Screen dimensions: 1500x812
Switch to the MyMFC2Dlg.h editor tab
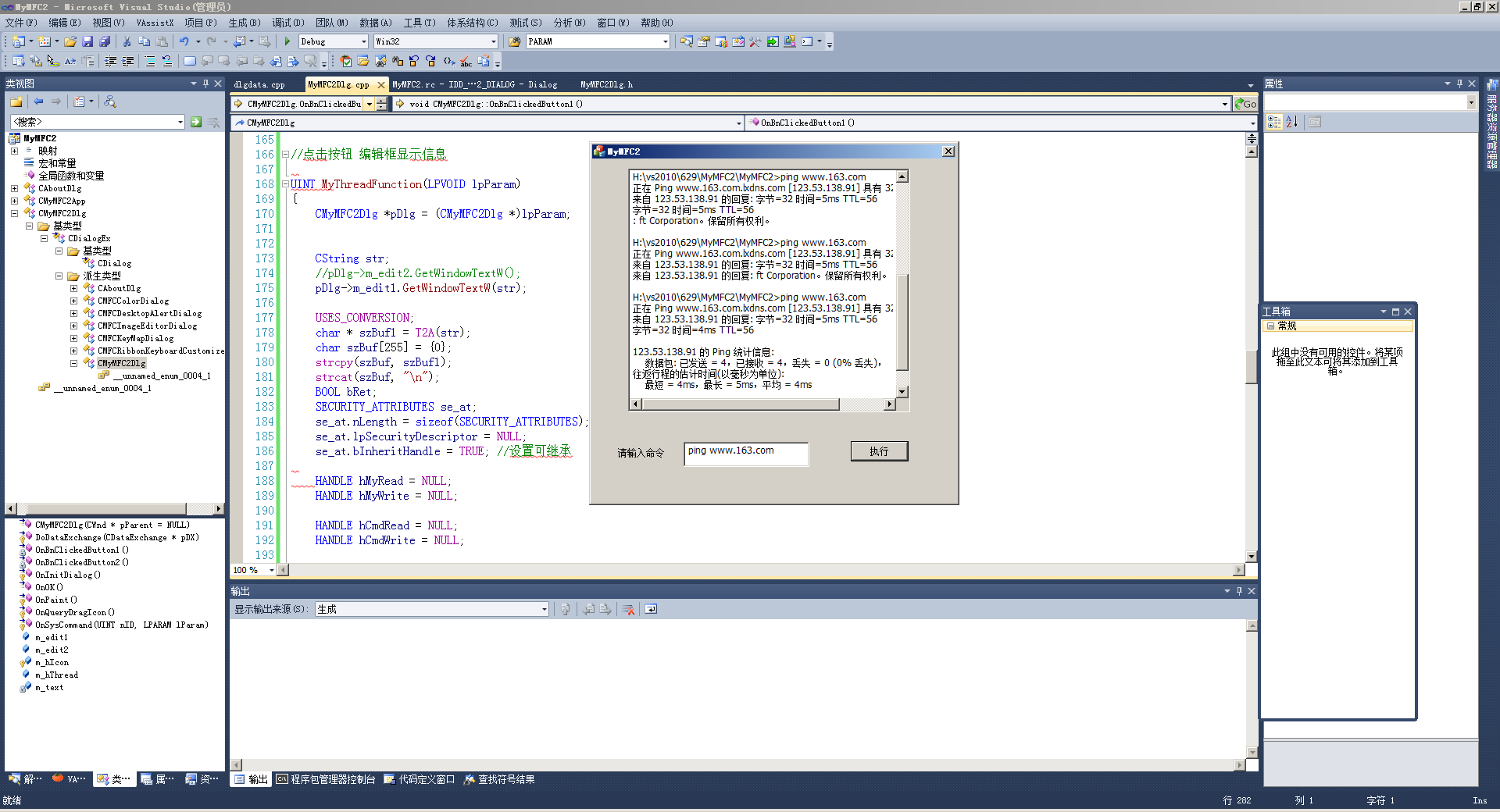[606, 84]
